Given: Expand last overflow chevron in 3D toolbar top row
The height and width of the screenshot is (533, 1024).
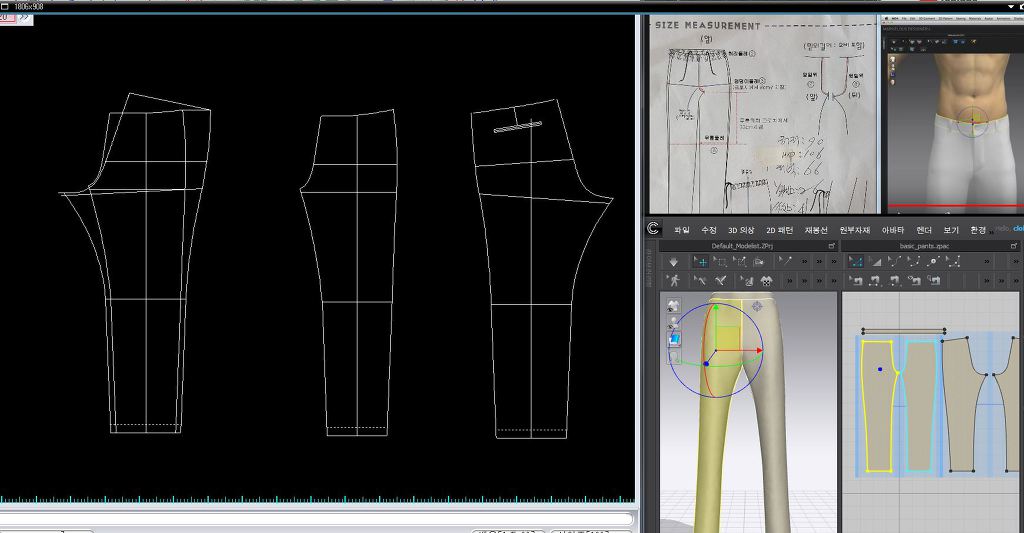Looking at the screenshot, I should pyautogui.click(x=834, y=261).
